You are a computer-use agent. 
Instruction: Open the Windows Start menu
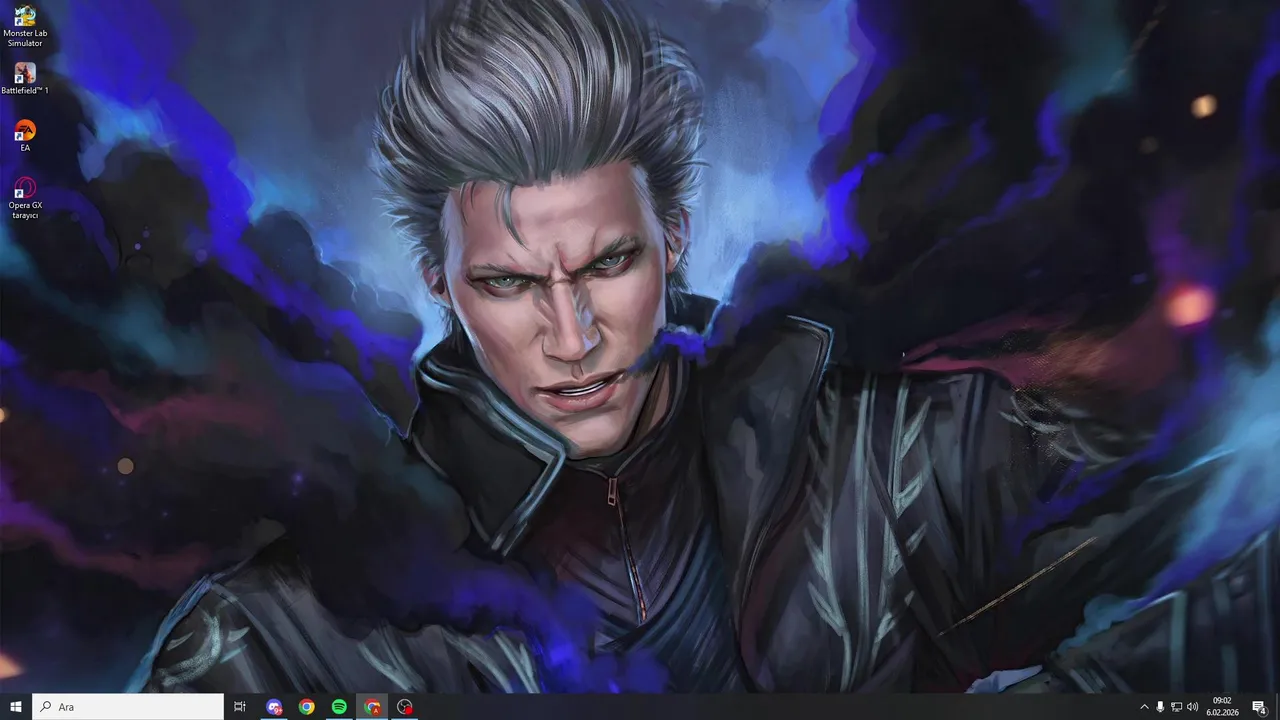16,707
